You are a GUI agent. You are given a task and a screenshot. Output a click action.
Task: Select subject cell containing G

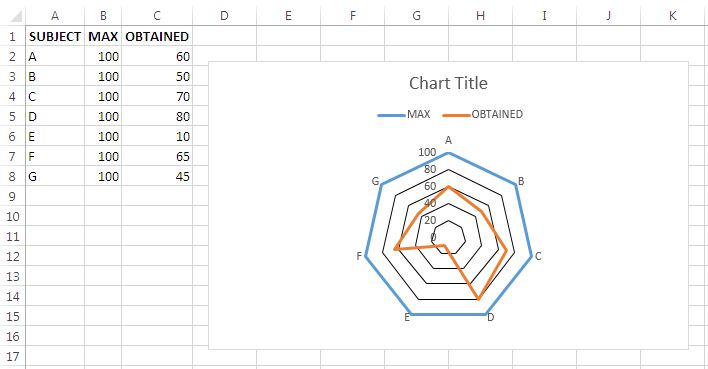[x=55, y=176]
